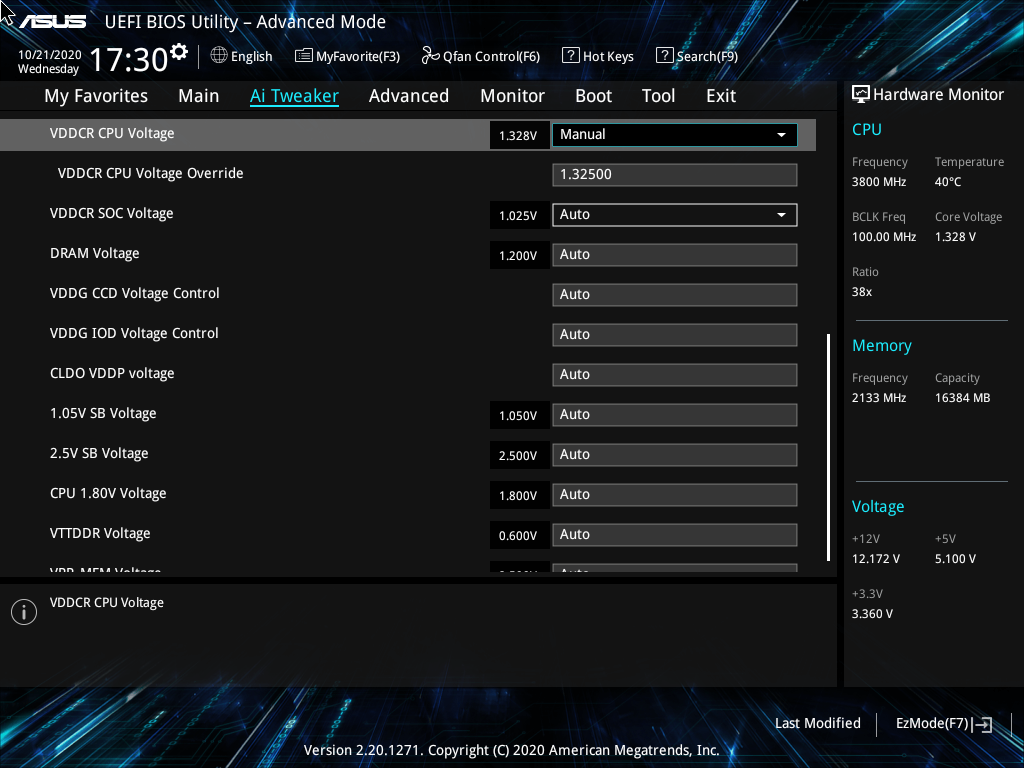This screenshot has width=1024, height=768.
Task: Switch to Main tab
Action: [199, 96]
